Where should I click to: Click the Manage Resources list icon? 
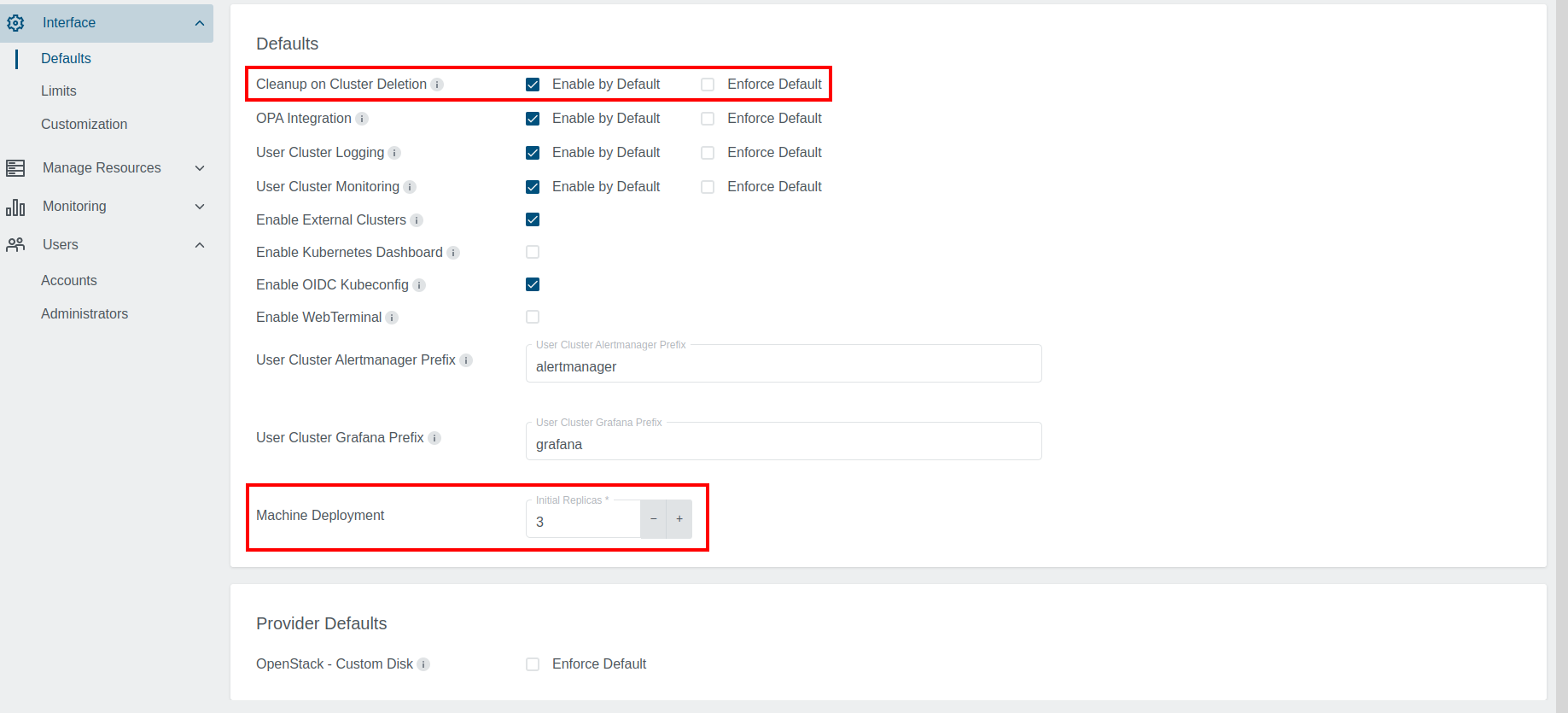click(x=15, y=168)
